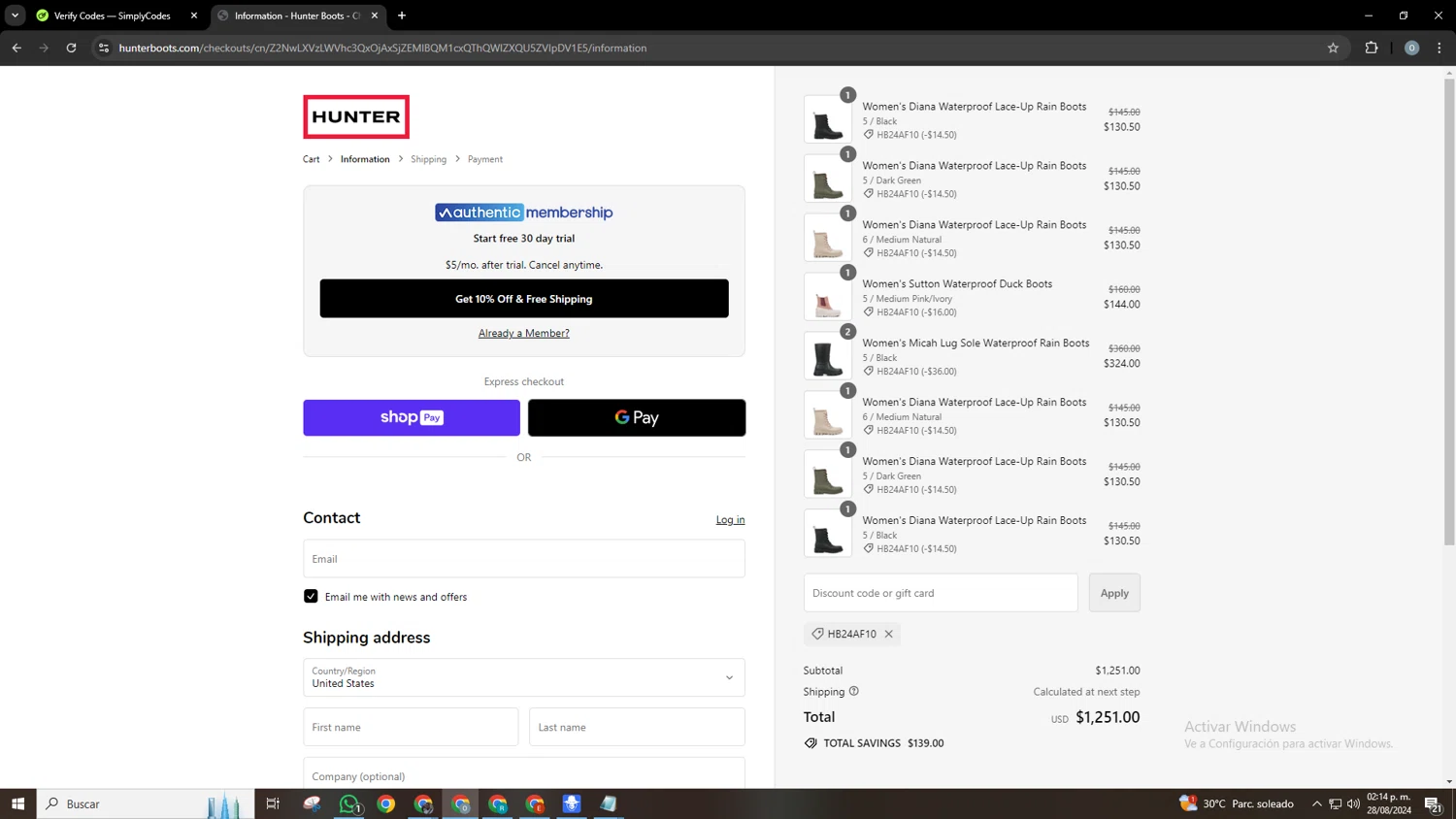1456x819 pixels.
Task: Open the Windows Start menu
Action: point(17,803)
